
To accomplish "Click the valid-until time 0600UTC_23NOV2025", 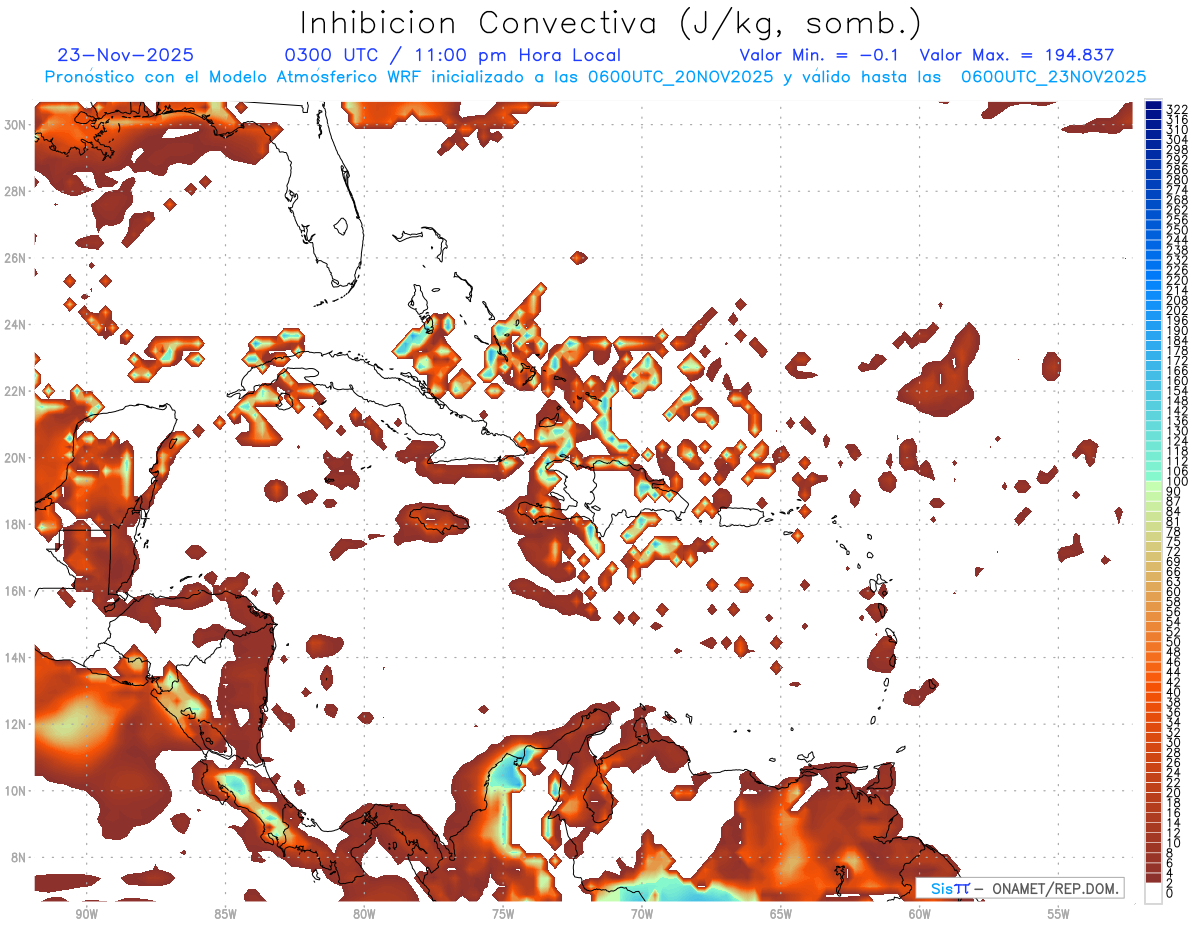I will coord(1053,77).
